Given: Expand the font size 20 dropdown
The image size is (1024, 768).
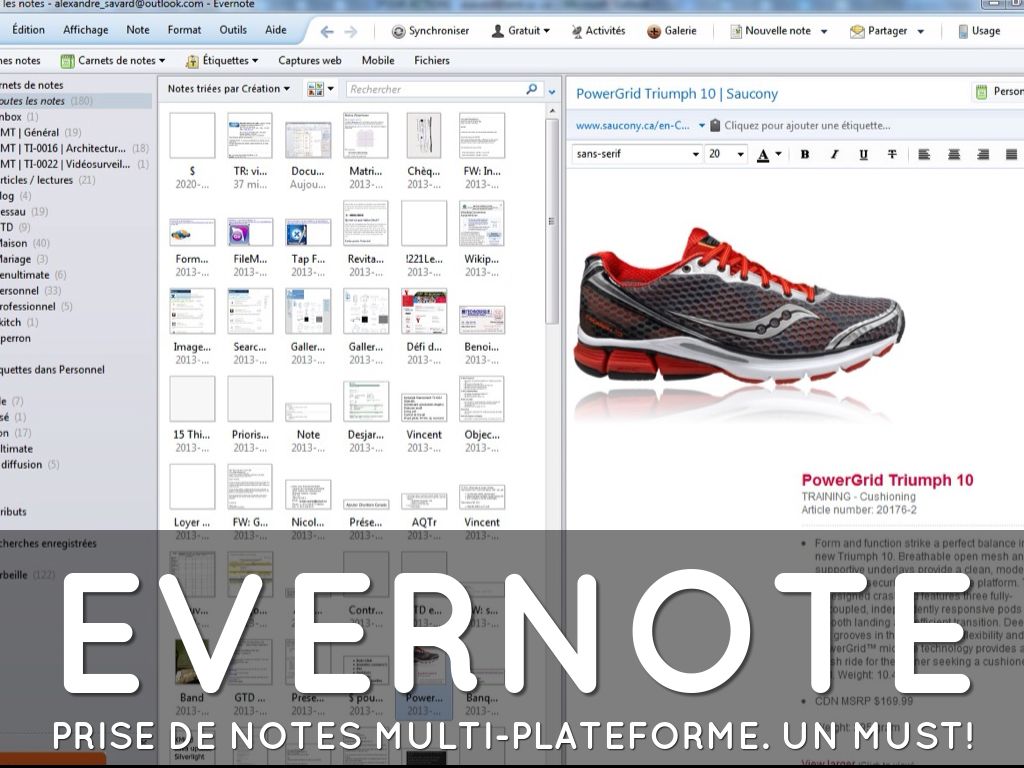Looking at the screenshot, I should (727, 154).
